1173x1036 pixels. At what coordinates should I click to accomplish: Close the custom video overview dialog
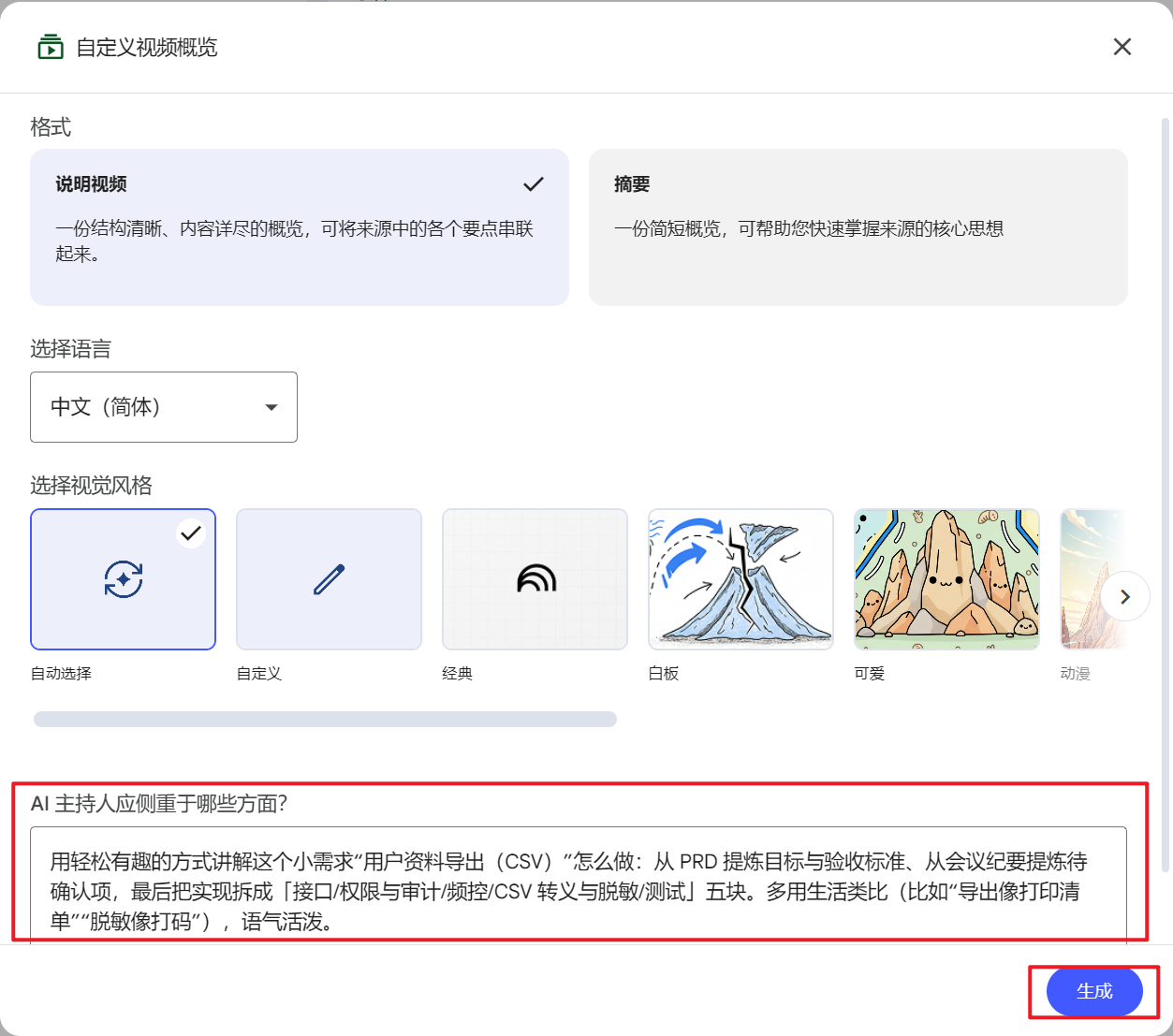[1122, 47]
